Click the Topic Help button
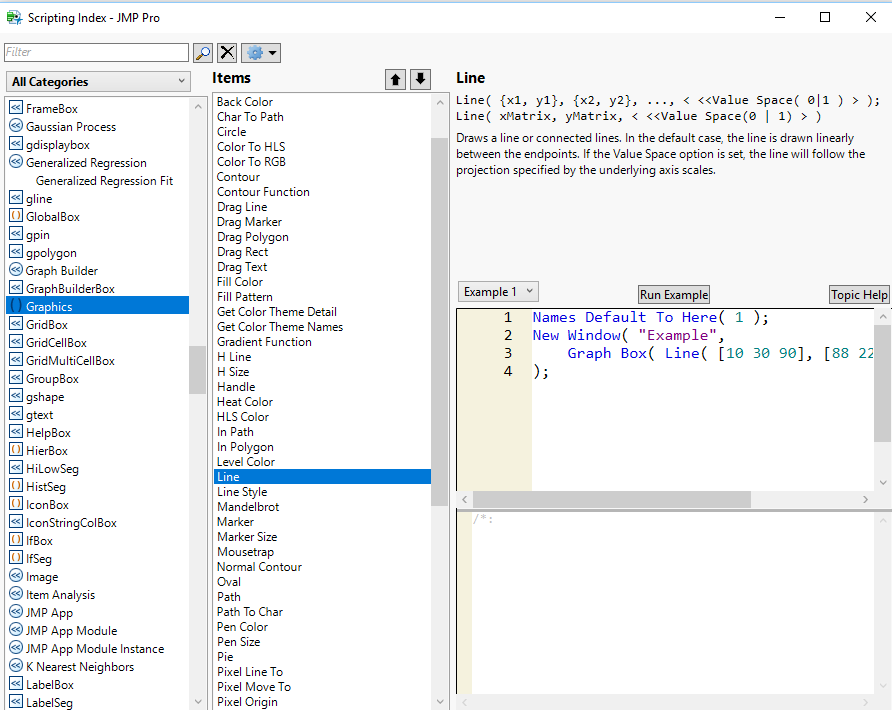The image size is (892, 710). 859,294
